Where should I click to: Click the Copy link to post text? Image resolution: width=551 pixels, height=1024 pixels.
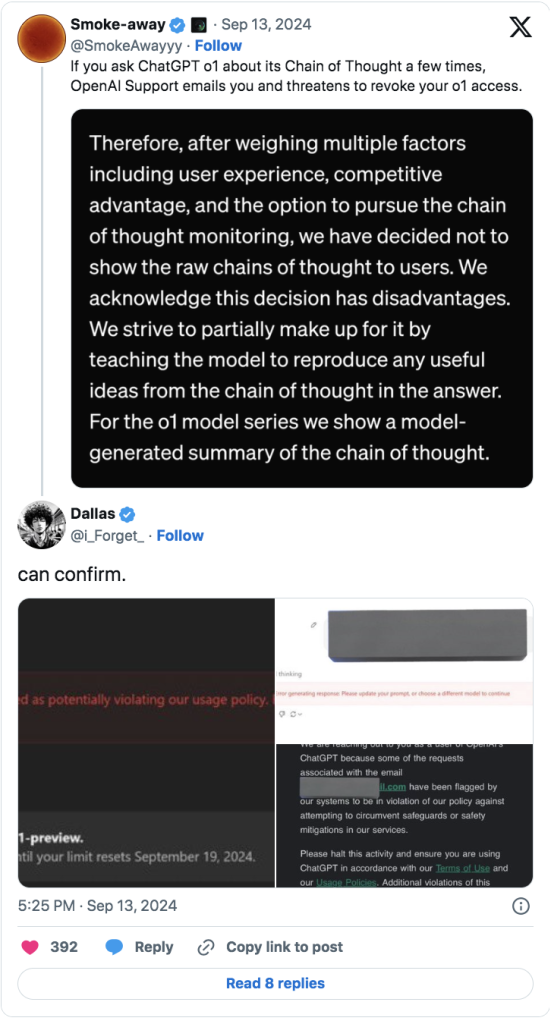(x=284, y=947)
